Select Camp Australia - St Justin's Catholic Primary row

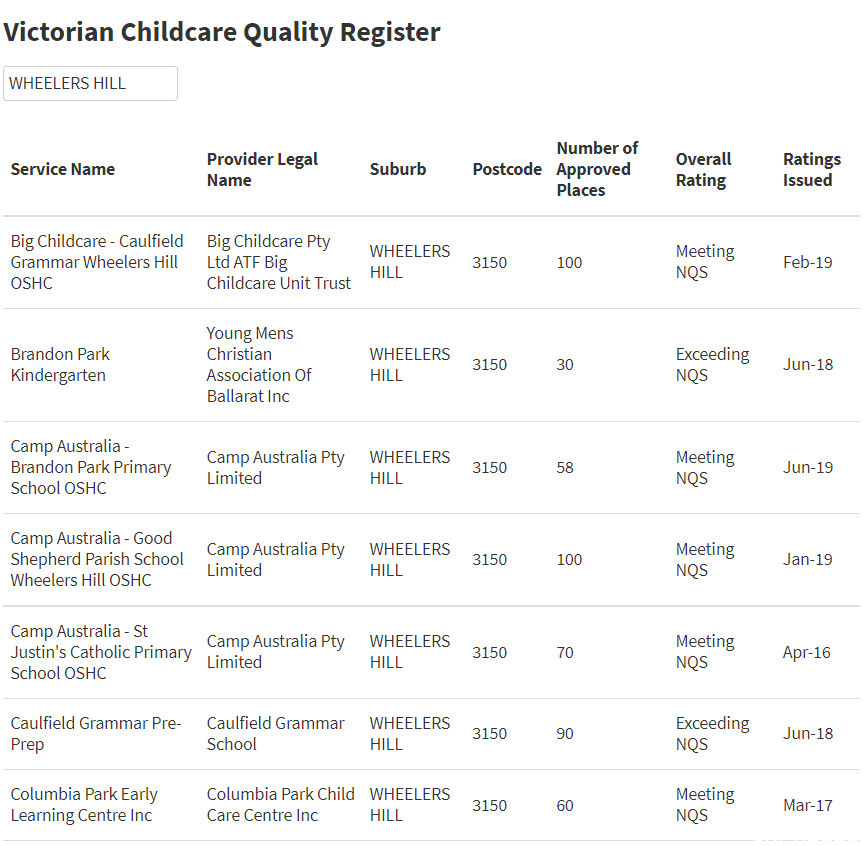point(432,652)
